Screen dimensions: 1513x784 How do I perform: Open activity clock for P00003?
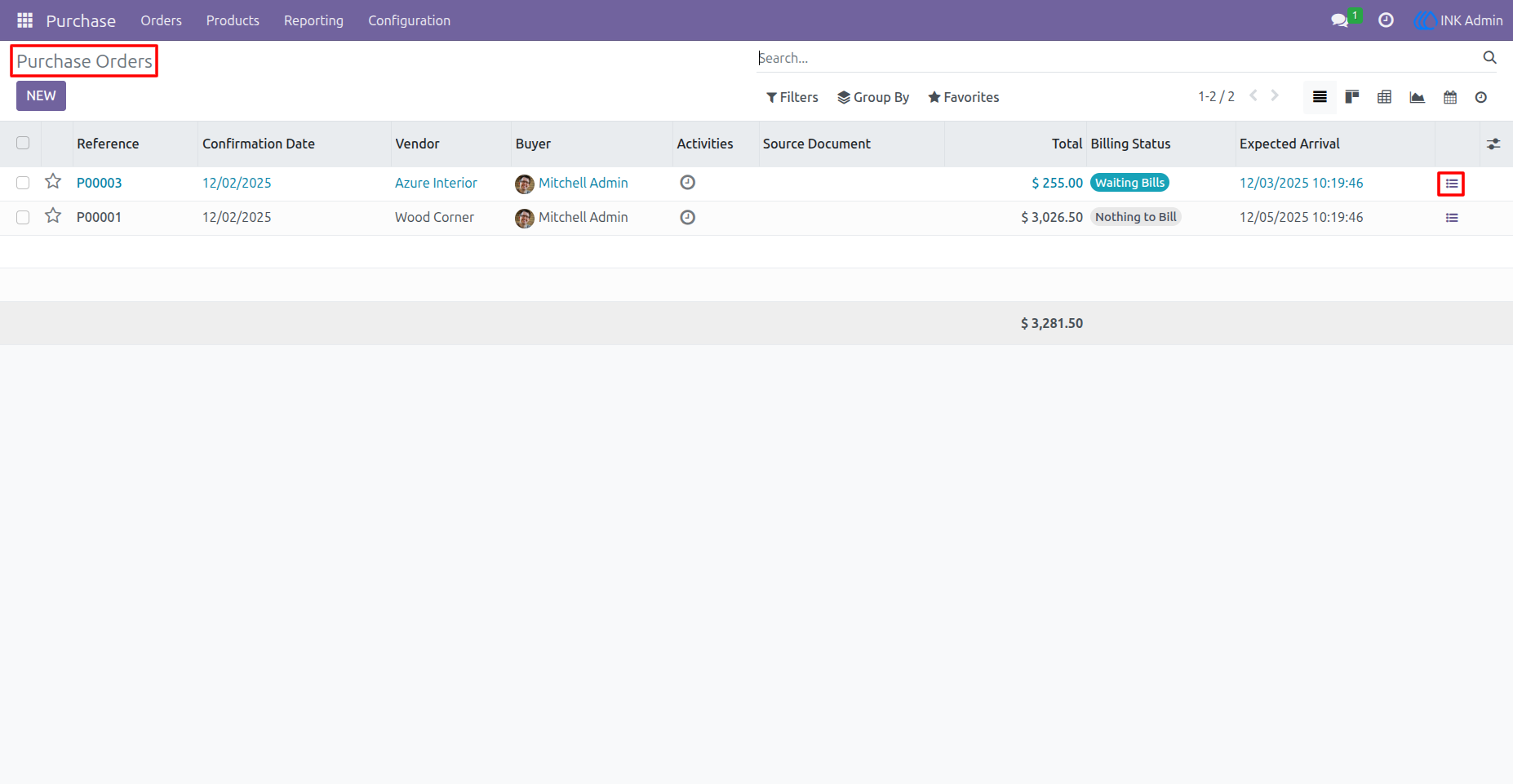688,183
